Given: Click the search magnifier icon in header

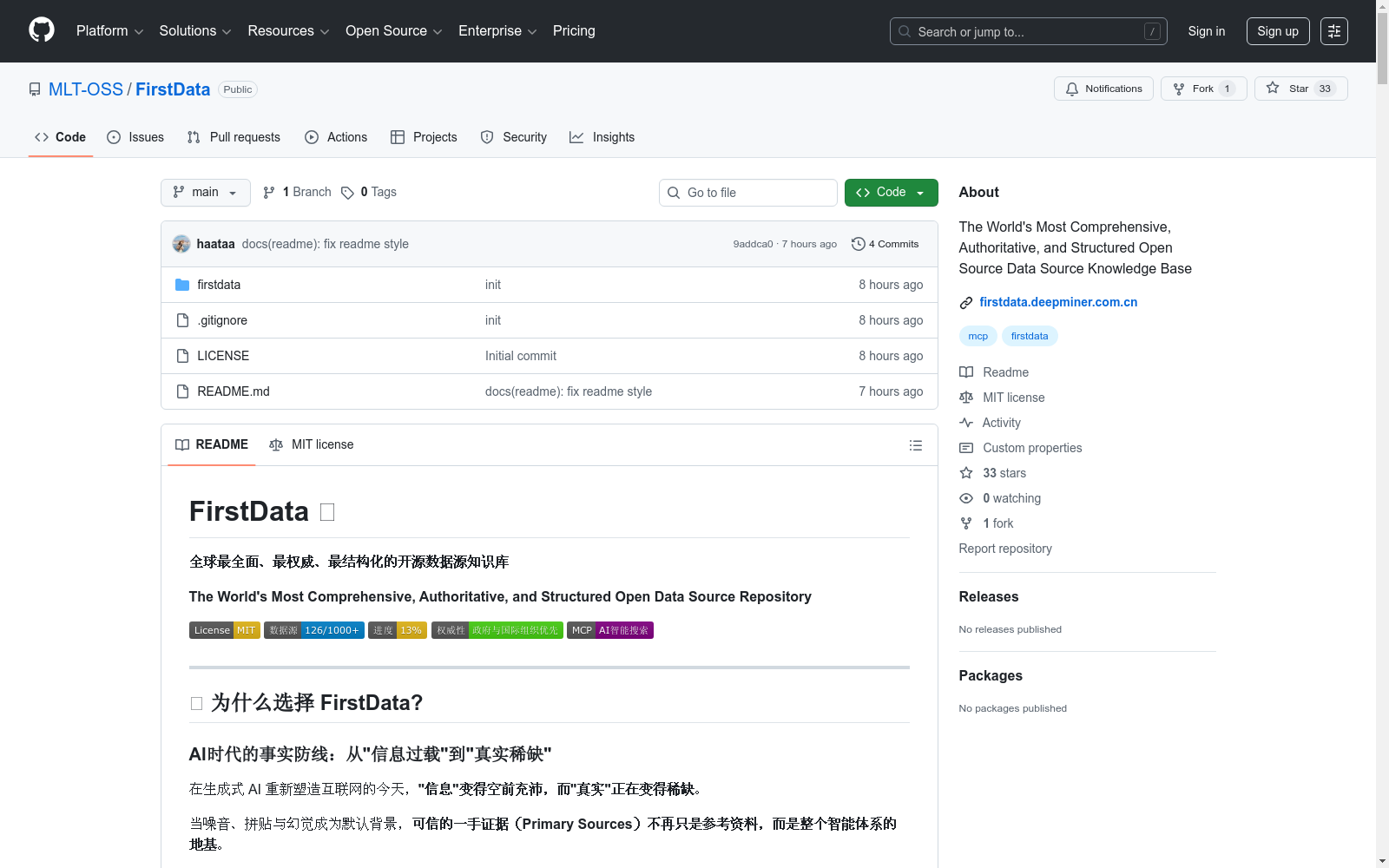Looking at the screenshot, I should coord(905,31).
